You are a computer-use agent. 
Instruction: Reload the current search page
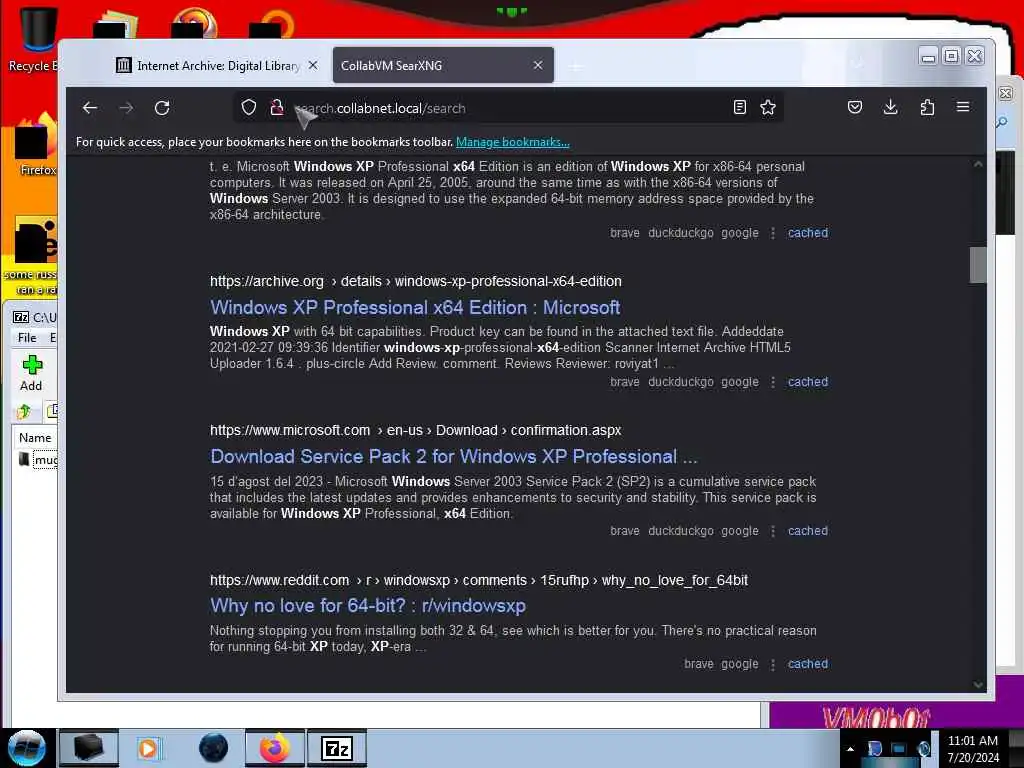pyautogui.click(x=162, y=108)
